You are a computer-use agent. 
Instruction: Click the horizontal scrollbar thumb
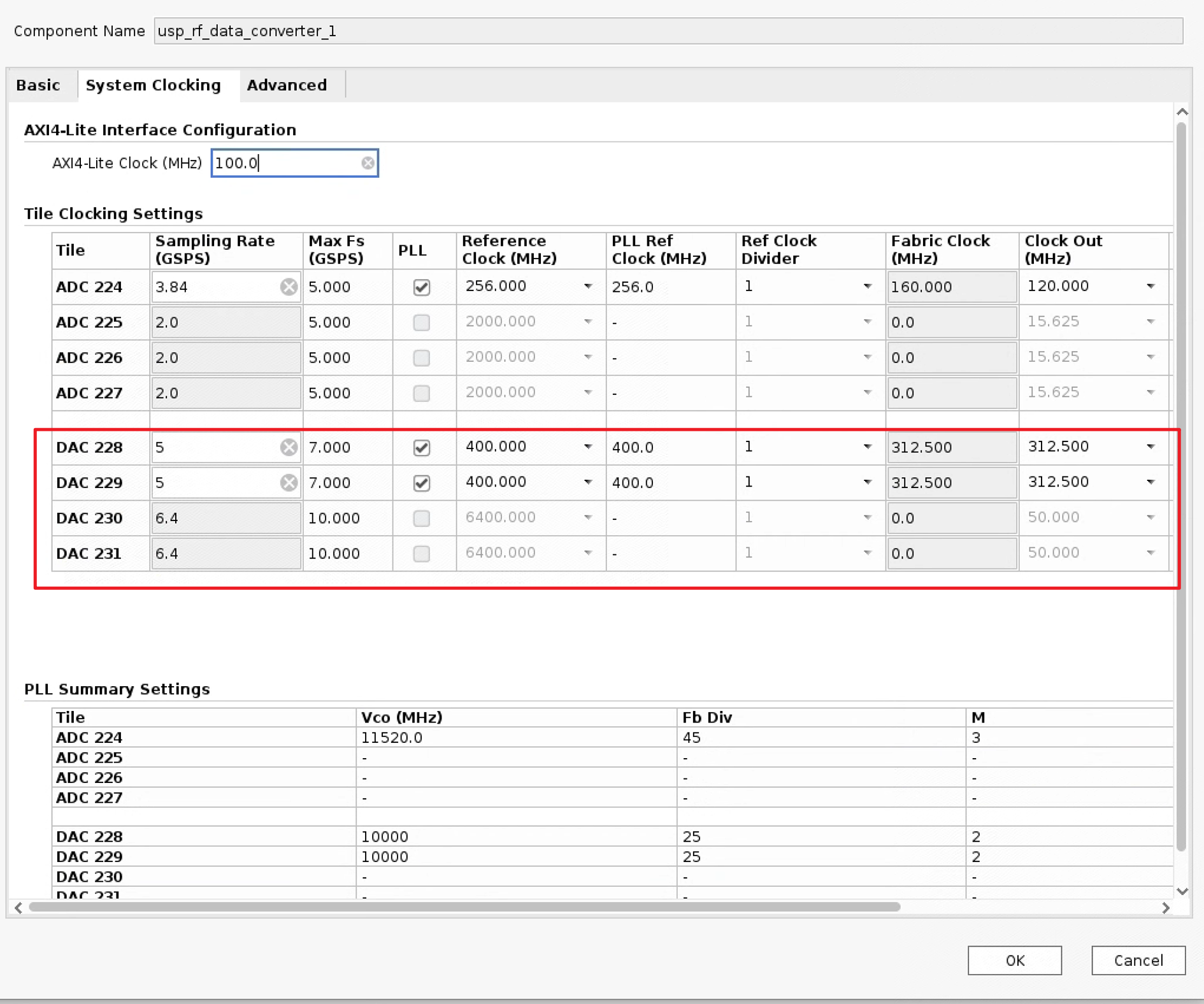(x=465, y=907)
